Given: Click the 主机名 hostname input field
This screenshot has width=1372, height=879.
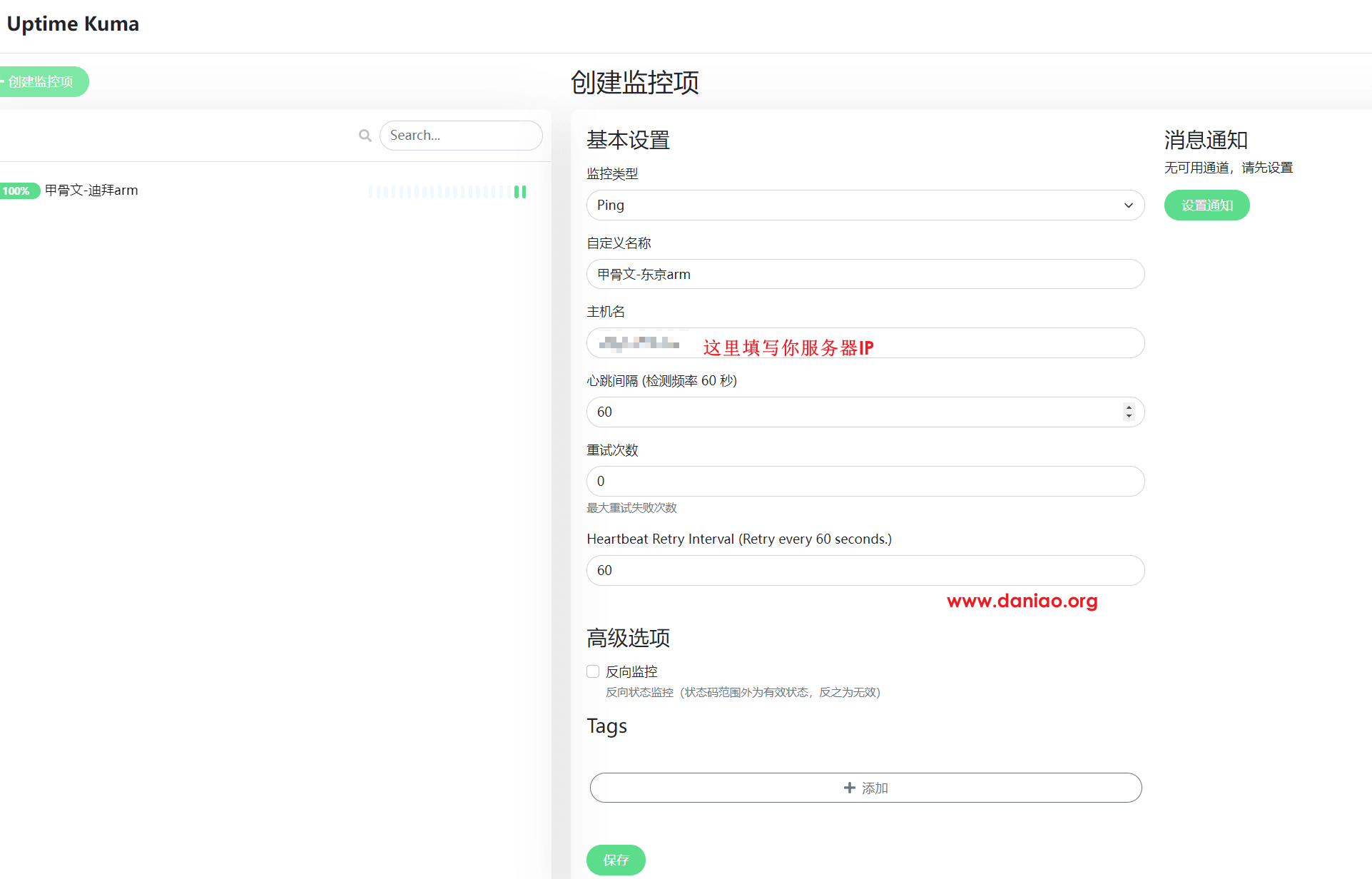Looking at the screenshot, I should [x=999, y=344].
